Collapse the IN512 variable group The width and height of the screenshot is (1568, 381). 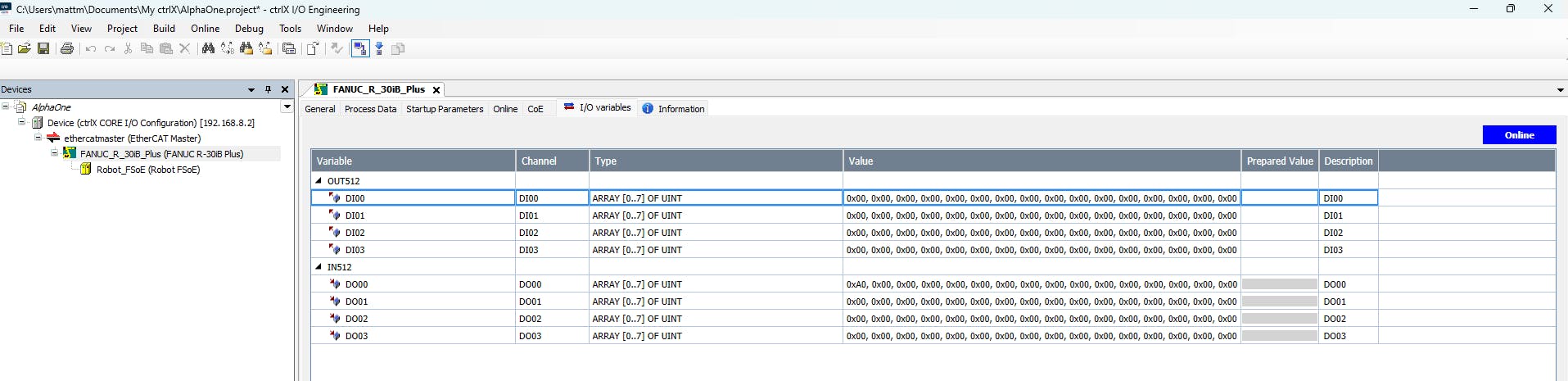[x=319, y=267]
